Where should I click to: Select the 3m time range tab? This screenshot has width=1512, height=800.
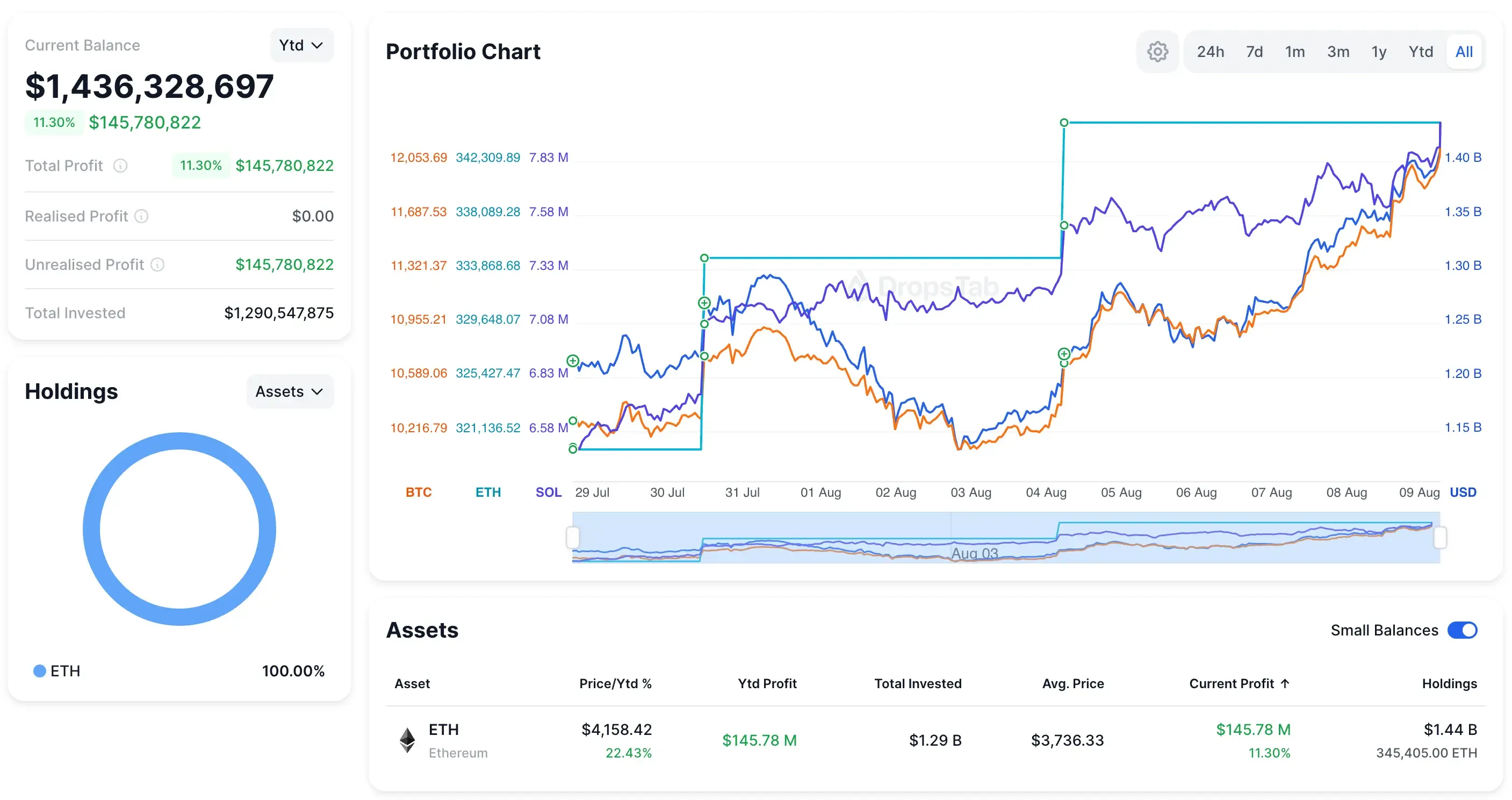[1338, 51]
